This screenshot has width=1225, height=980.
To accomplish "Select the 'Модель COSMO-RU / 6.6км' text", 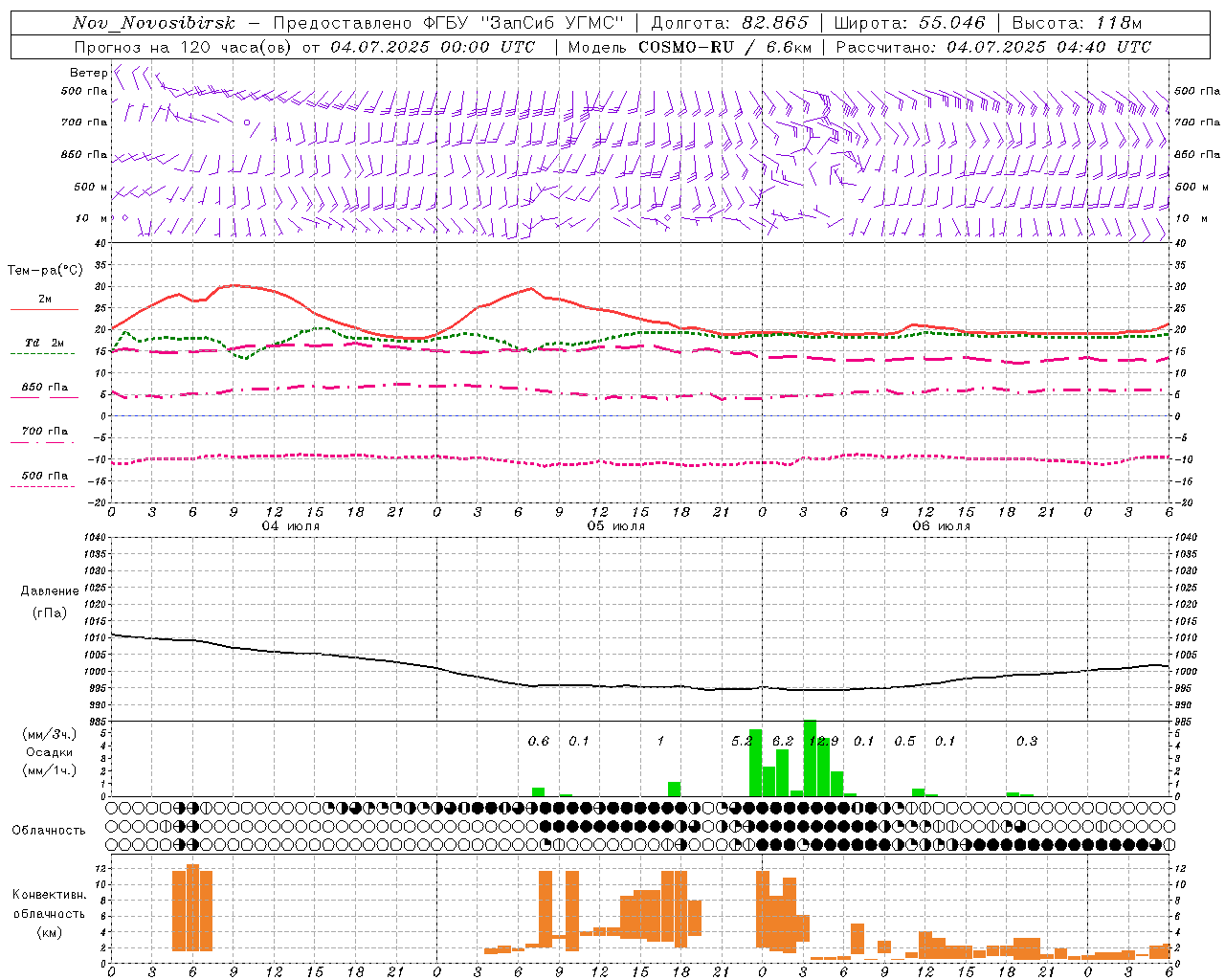I will click(690, 47).
